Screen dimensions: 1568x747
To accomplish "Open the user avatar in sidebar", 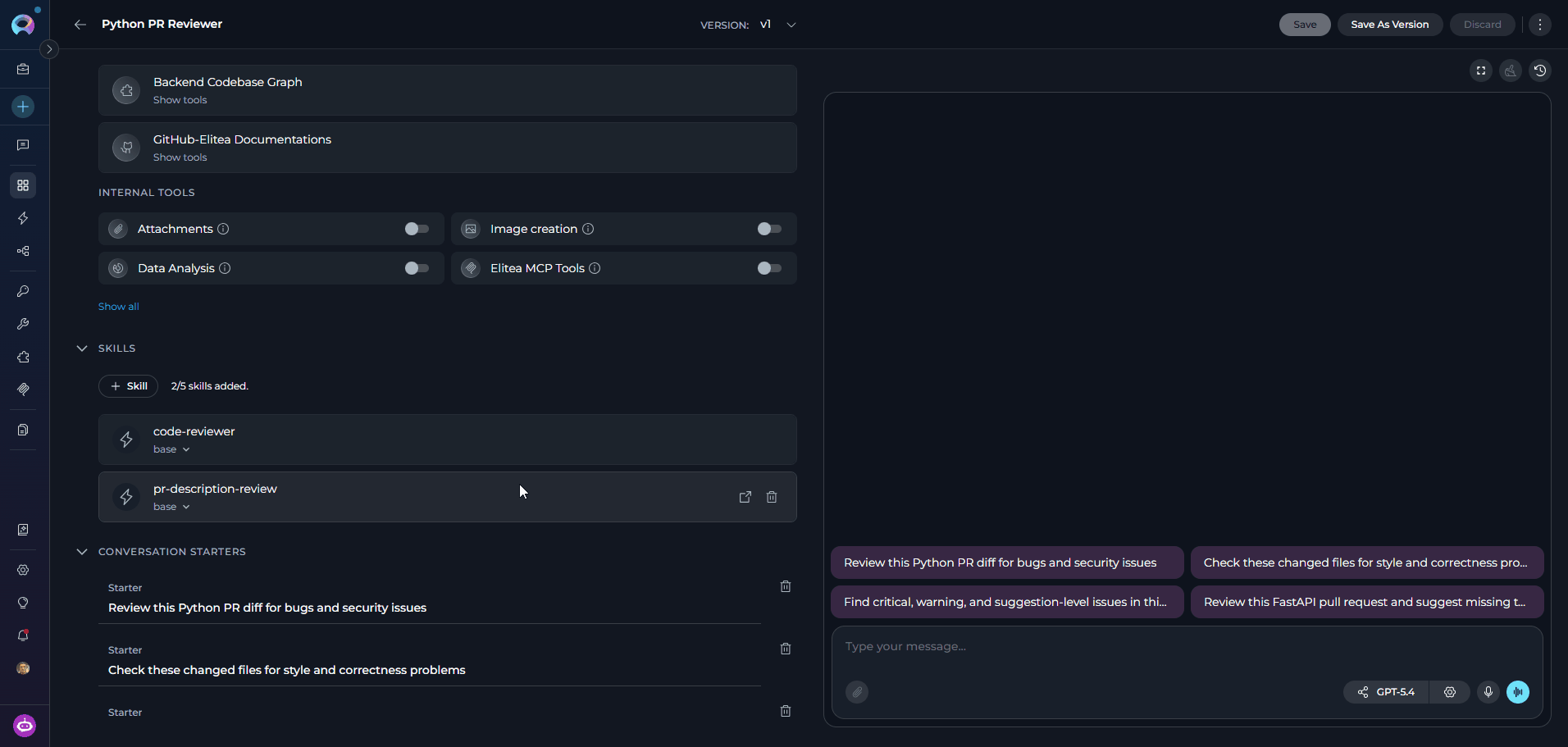I will pyautogui.click(x=23, y=668).
